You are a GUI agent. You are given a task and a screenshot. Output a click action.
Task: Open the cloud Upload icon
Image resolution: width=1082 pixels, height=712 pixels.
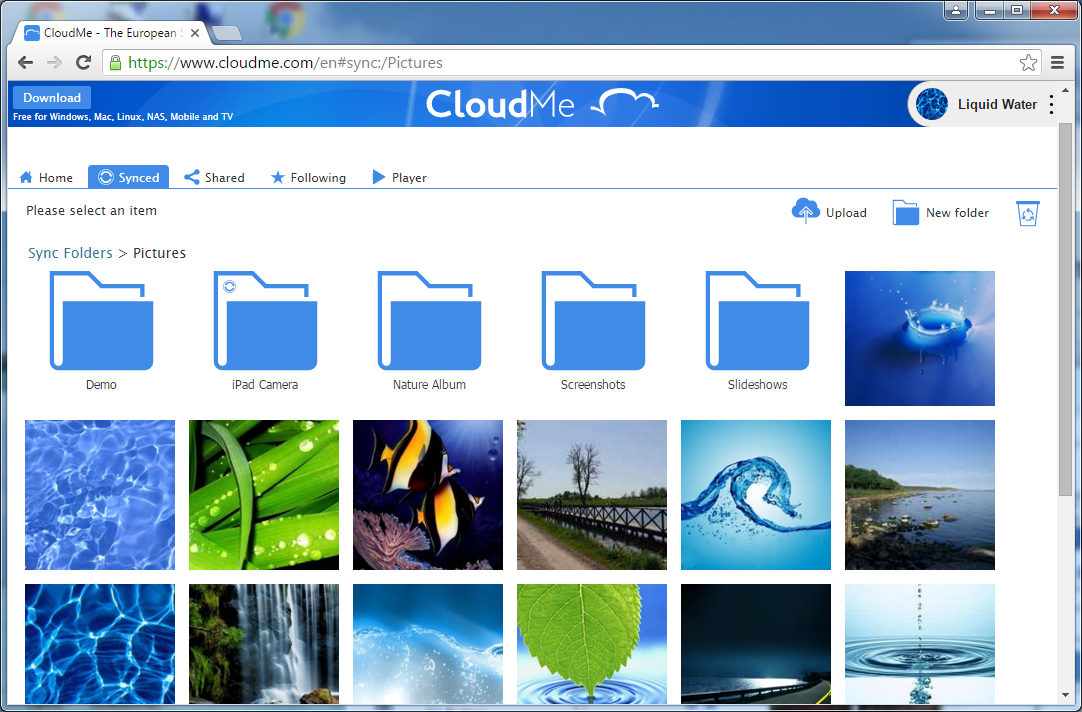[x=806, y=211]
